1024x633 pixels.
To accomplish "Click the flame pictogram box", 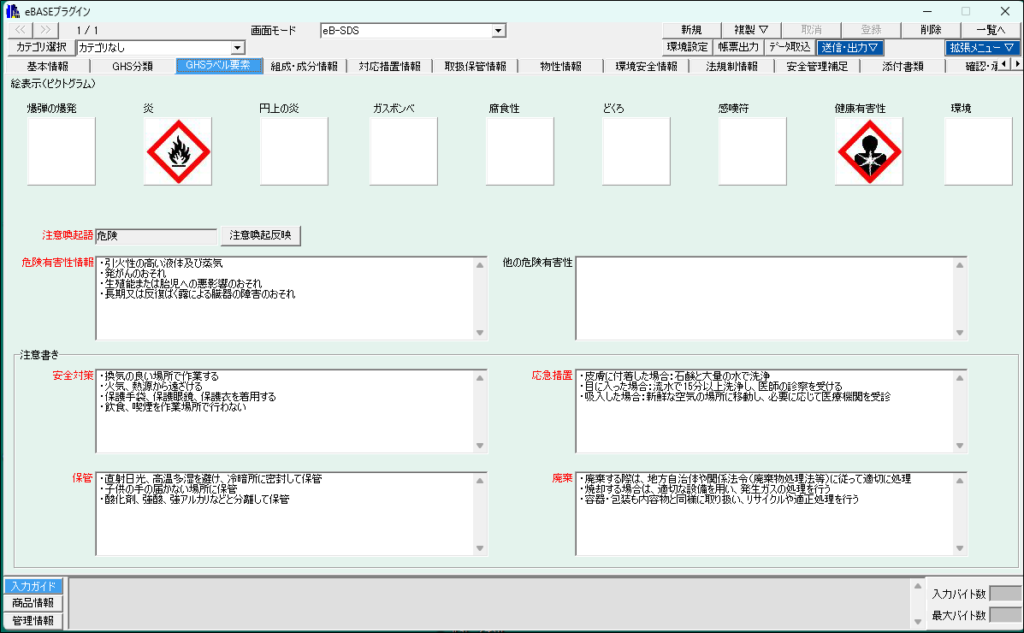I will [x=177, y=151].
